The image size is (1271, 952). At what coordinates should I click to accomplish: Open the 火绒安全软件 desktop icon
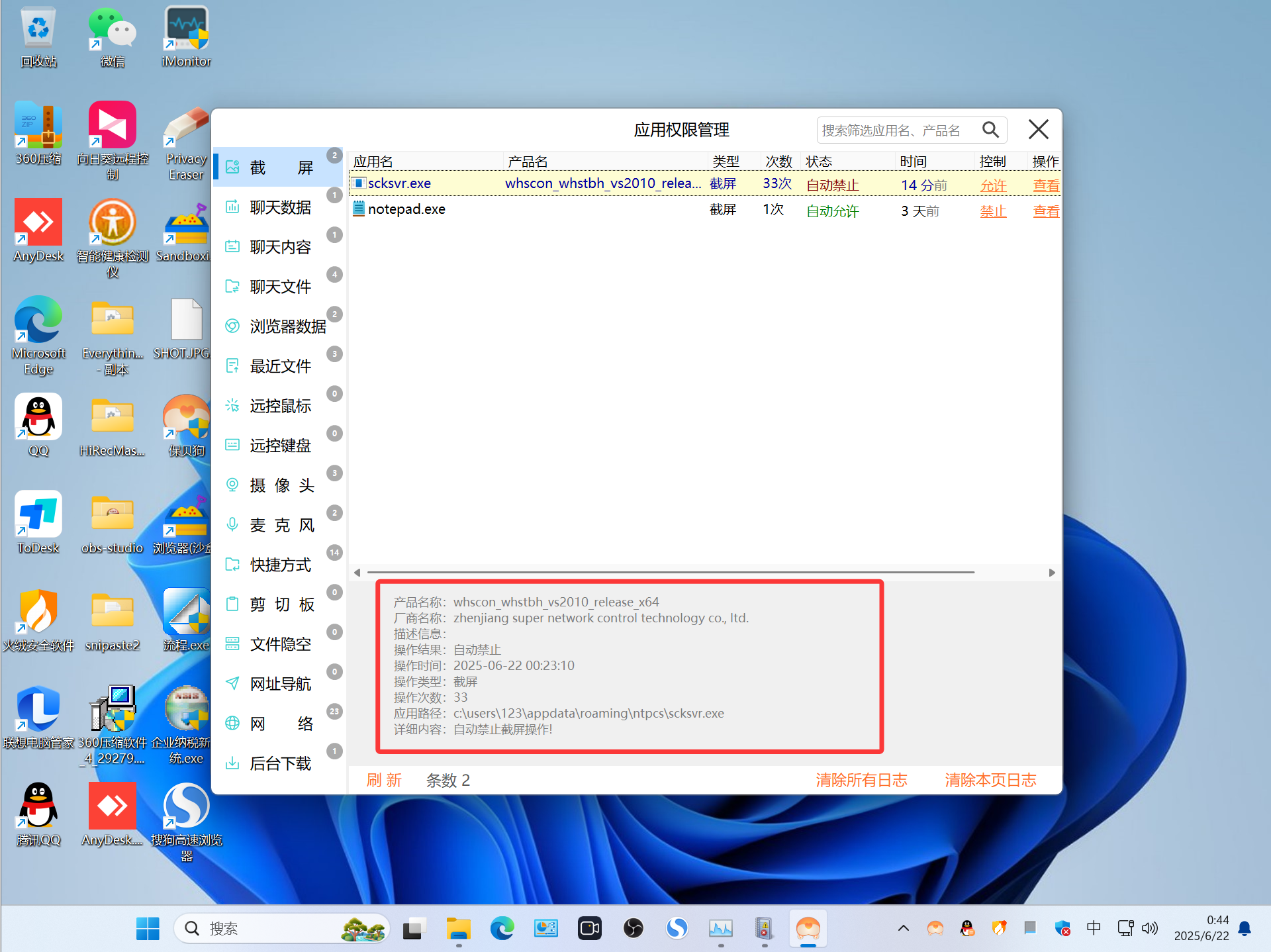point(38,621)
